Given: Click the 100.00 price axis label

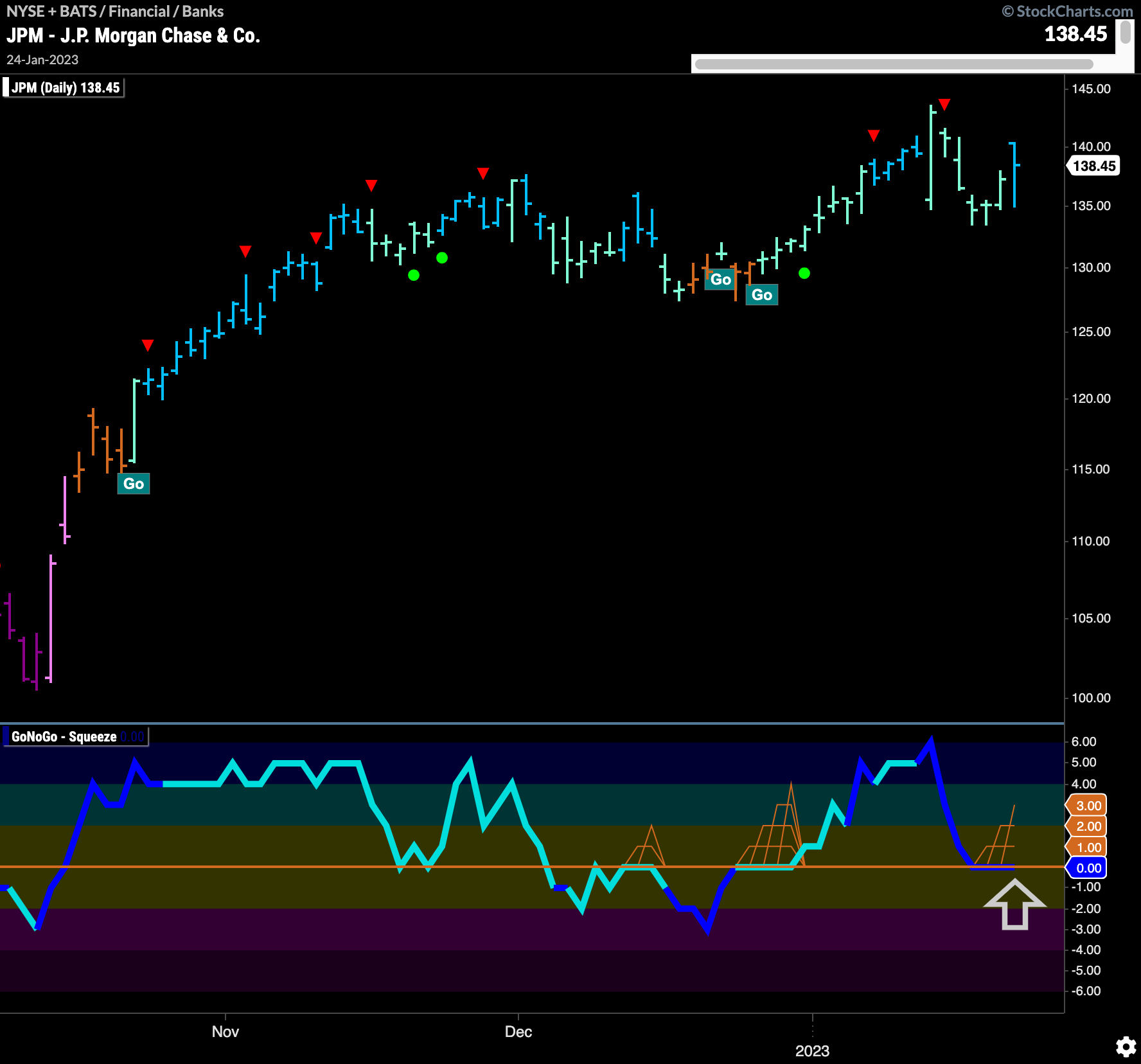Looking at the screenshot, I should [1091, 698].
